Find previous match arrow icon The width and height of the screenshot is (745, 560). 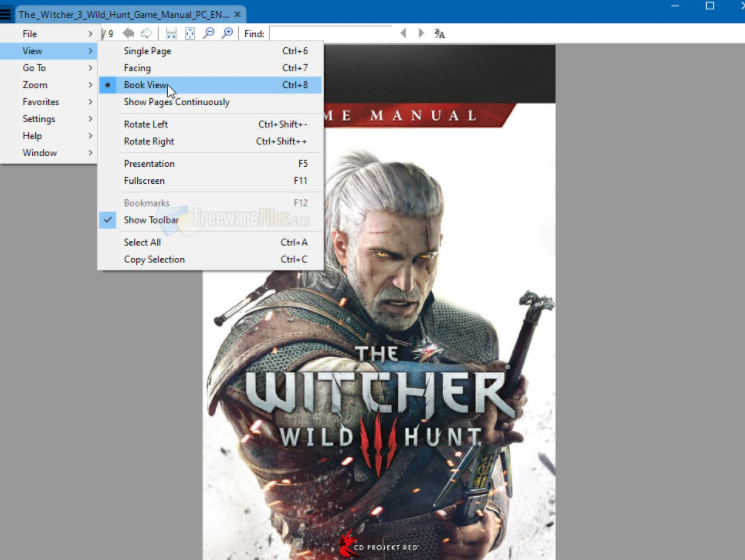403,33
